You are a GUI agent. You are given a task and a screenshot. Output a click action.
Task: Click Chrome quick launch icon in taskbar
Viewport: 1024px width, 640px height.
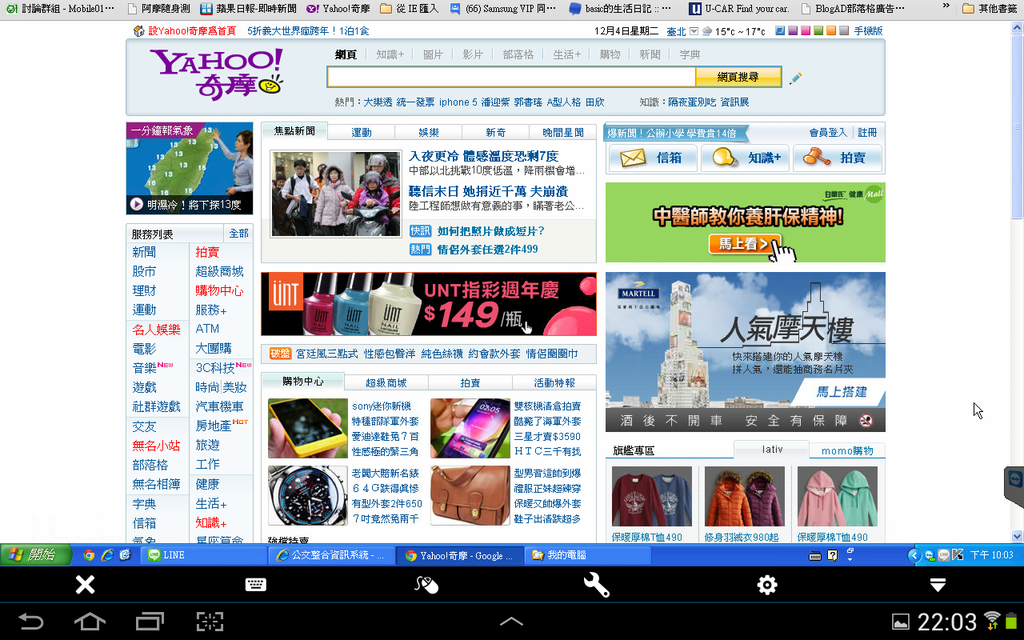[89, 555]
